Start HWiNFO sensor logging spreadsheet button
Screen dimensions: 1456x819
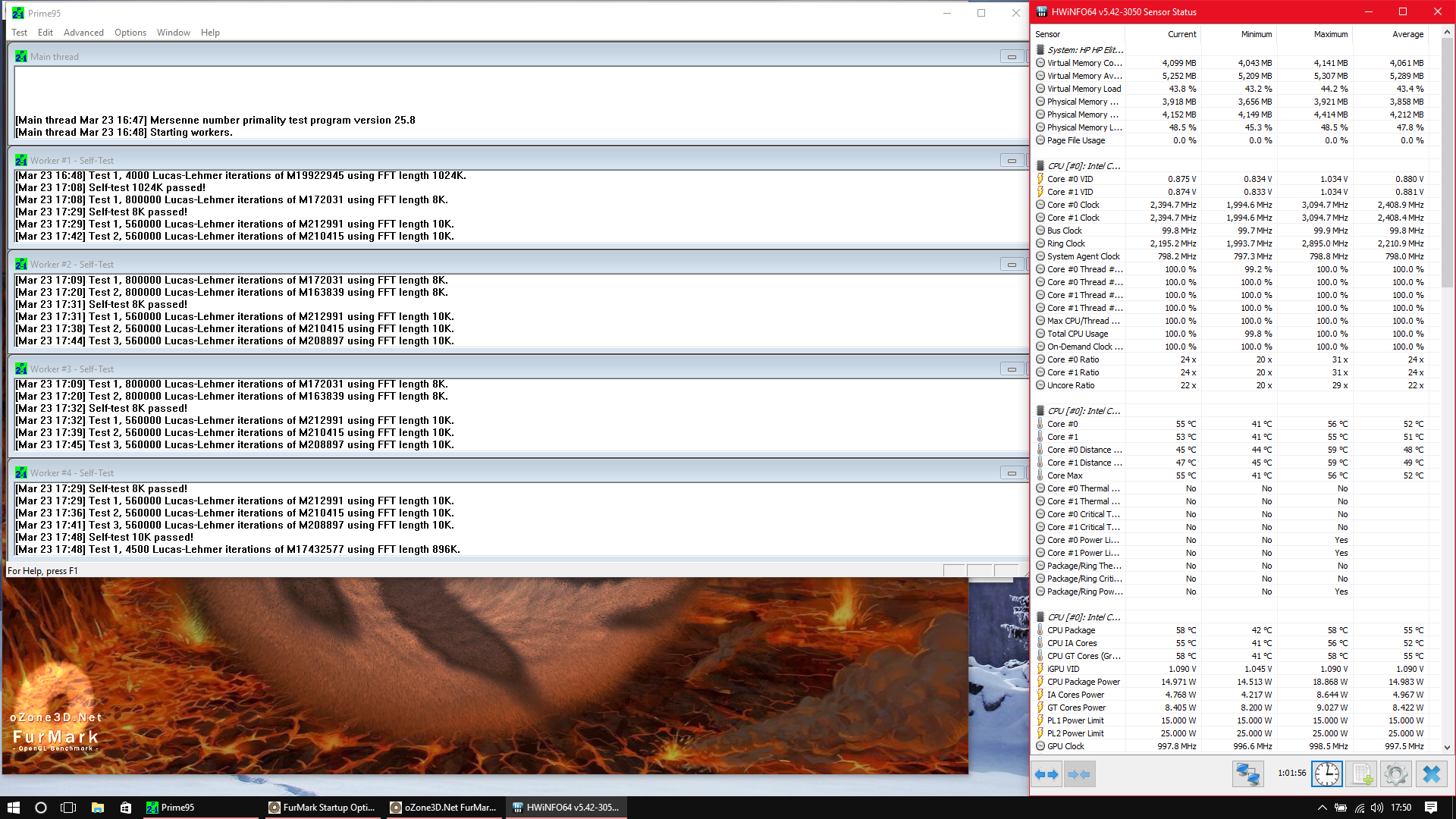pyautogui.click(x=1361, y=774)
